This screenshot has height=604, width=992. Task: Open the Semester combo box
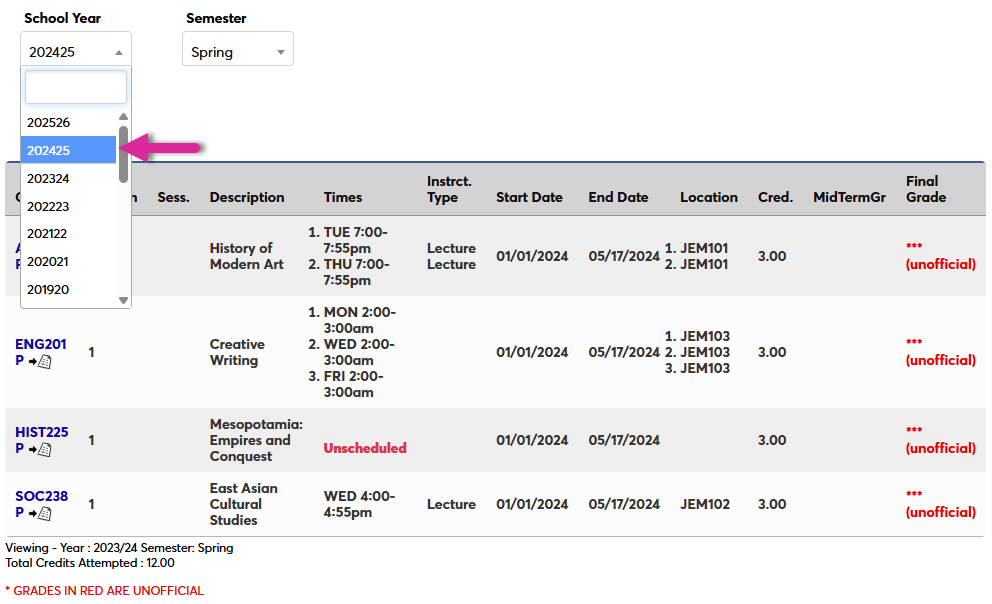[237, 48]
